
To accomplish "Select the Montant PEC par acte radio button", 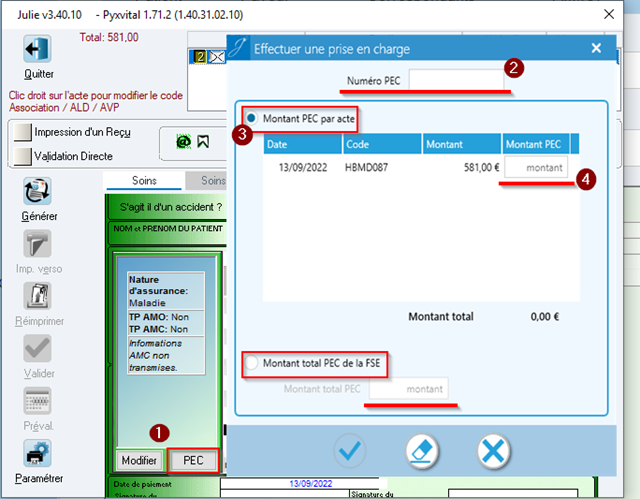I will [x=251, y=118].
